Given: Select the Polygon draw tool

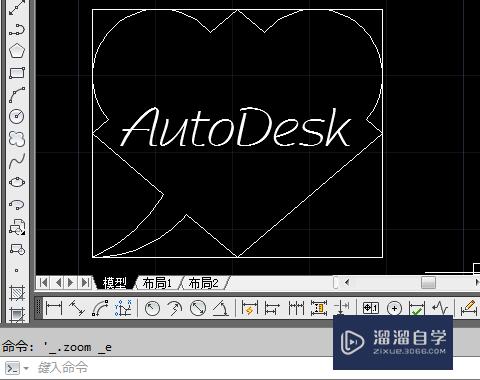Looking at the screenshot, I should tap(17, 51).
